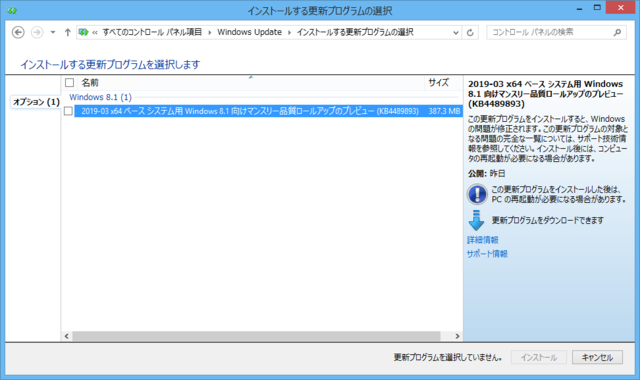Minimize the window
Screen dimensions: 640x380
pyautogui.click(x=579, y=8)
